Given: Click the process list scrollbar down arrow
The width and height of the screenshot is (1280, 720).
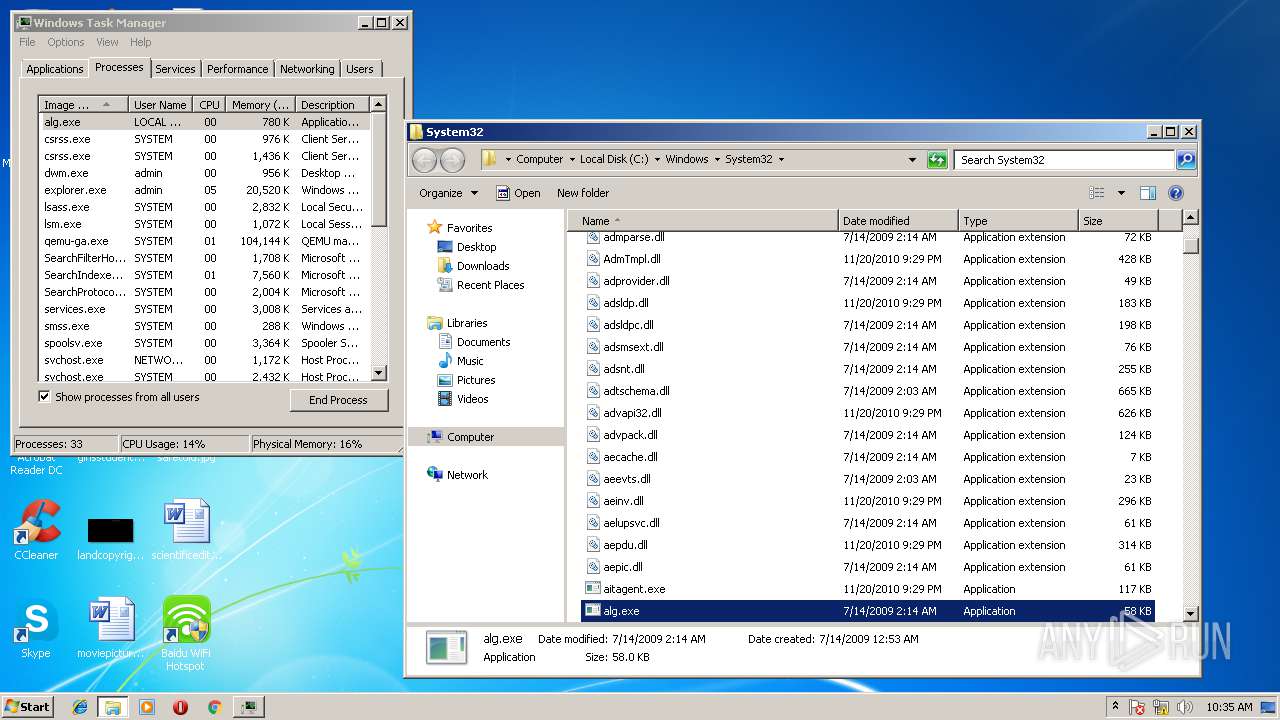Looking at the screenshot, I should coord(378,373).
